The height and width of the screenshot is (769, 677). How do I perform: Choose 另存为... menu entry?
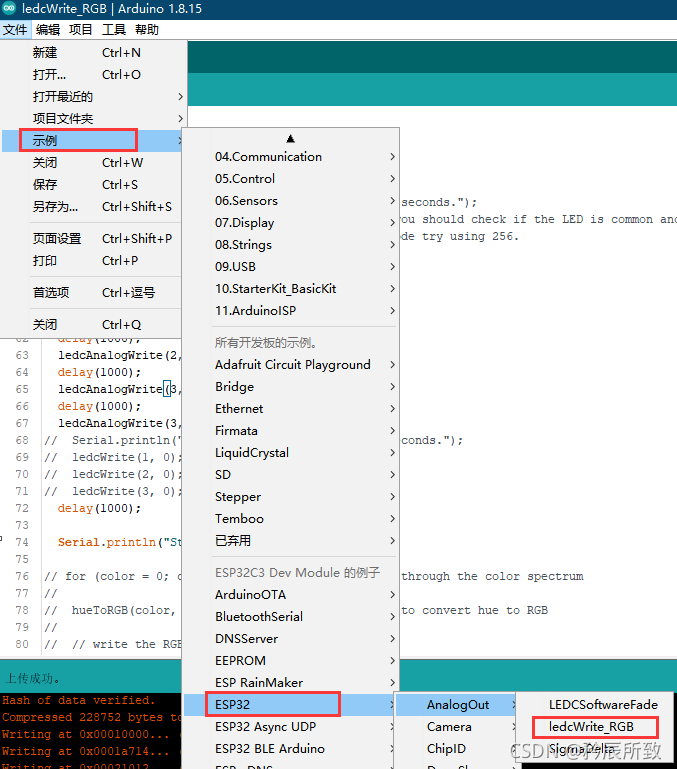[93, 207]
